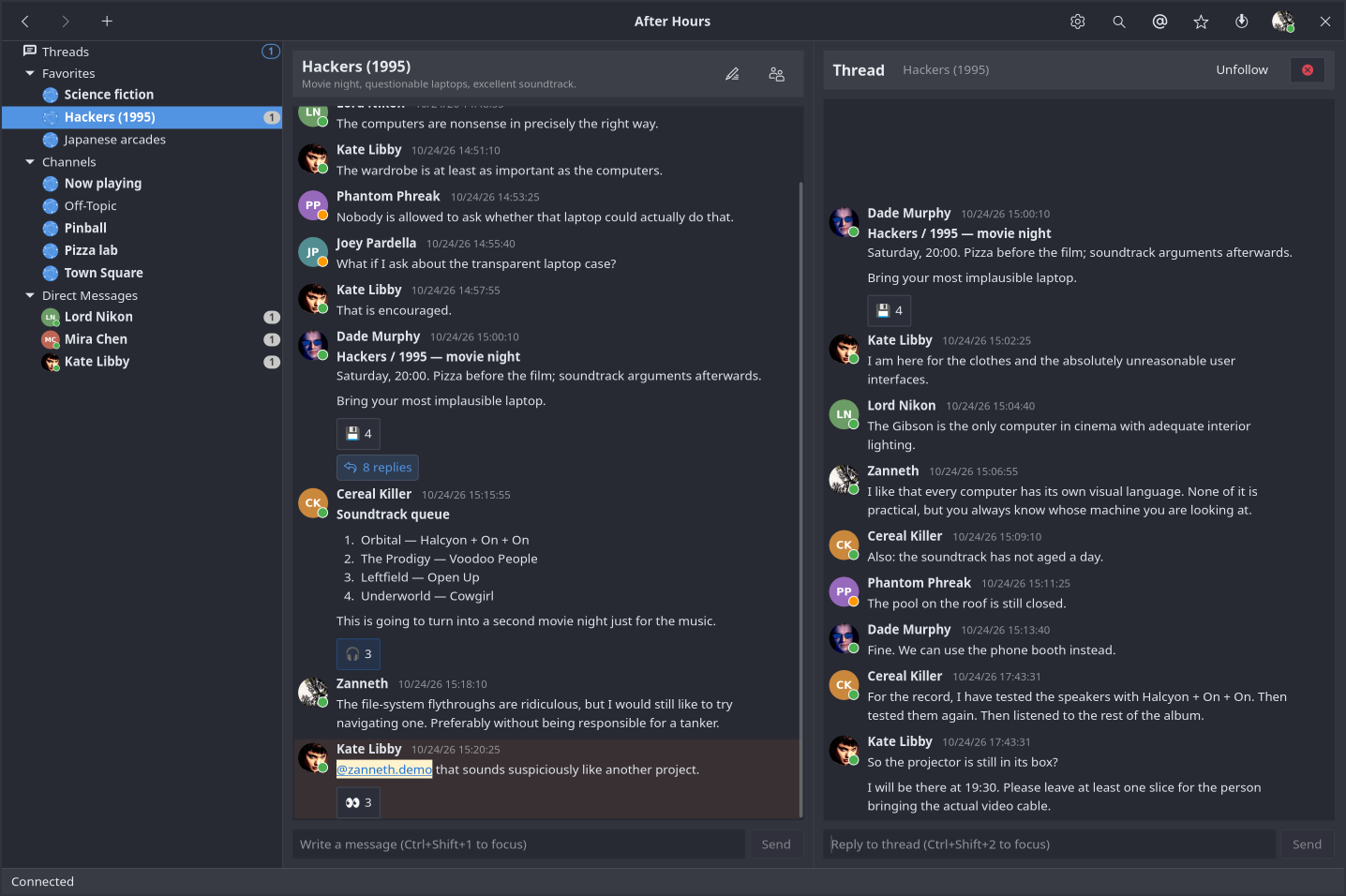
Task: Click Cereal Killer's CK avatar in main chat
Action: click(313, 503)
